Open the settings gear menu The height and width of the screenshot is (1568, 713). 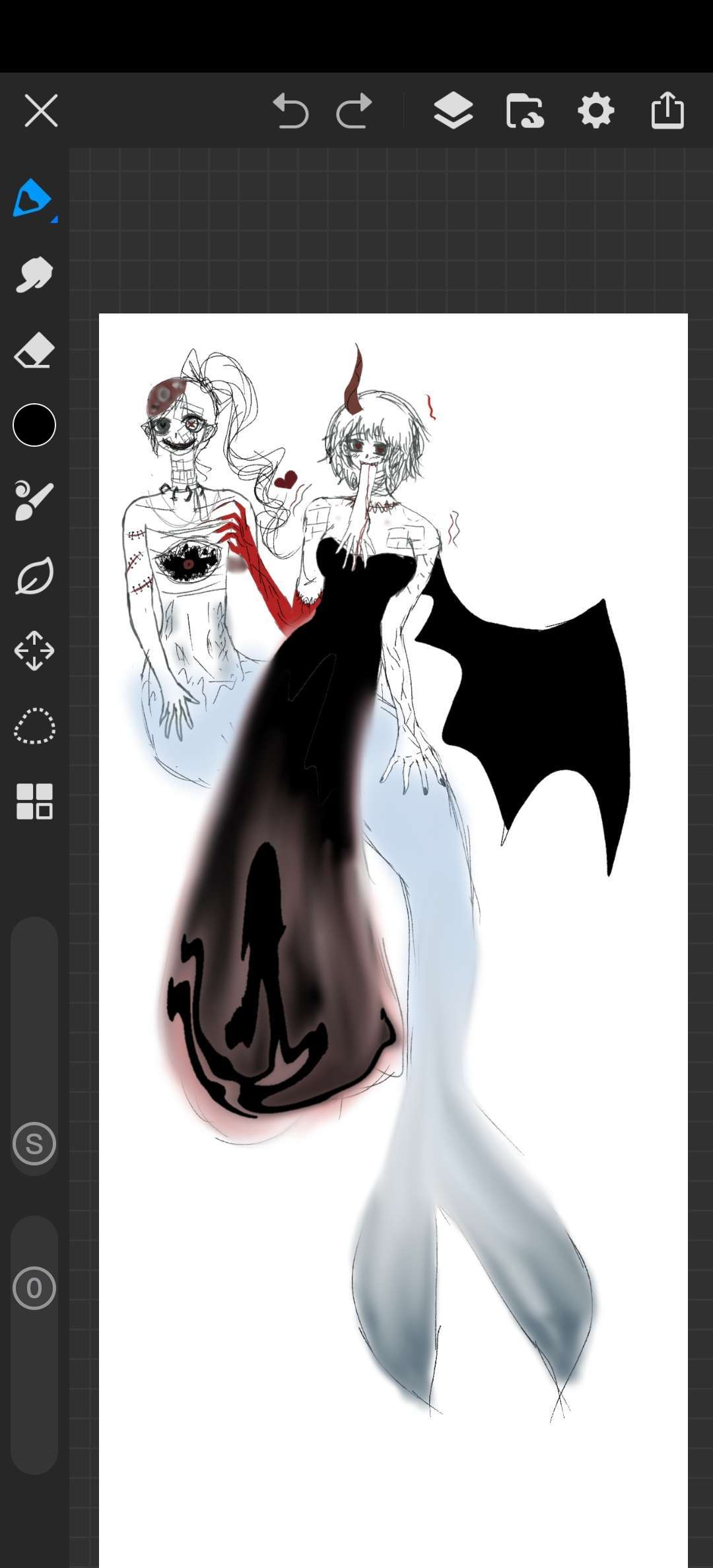(596, 110)
